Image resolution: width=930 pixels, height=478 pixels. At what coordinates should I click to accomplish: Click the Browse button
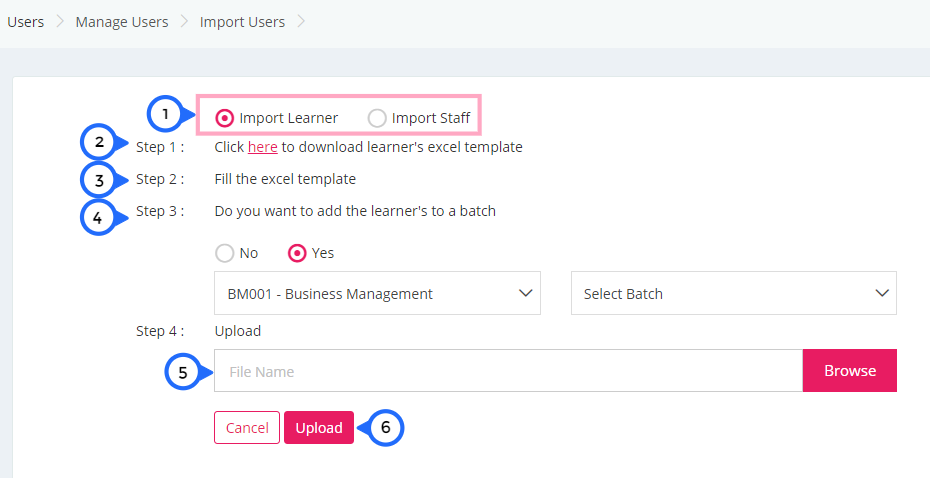(x=850, y=371)
